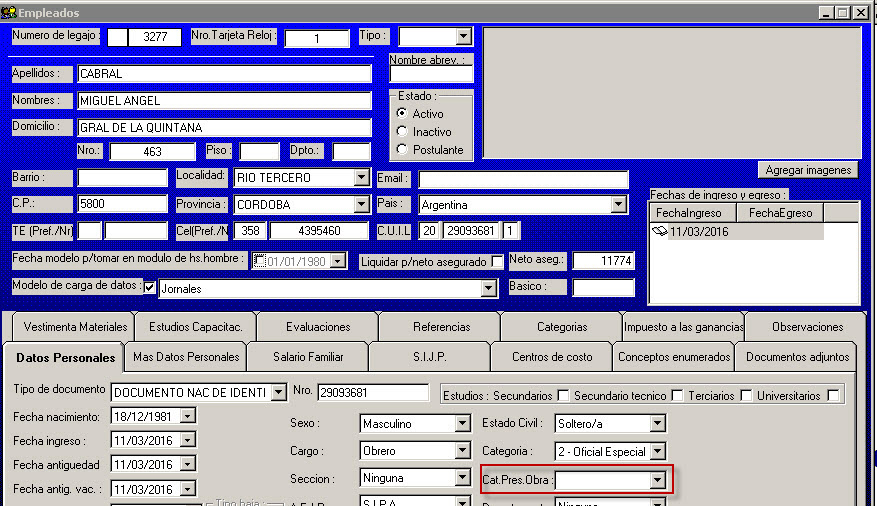This screenshot has width=877, height=506.
Task: Toggle Modelo de carga de datos checkbox
Action: [x=150, y=288]
